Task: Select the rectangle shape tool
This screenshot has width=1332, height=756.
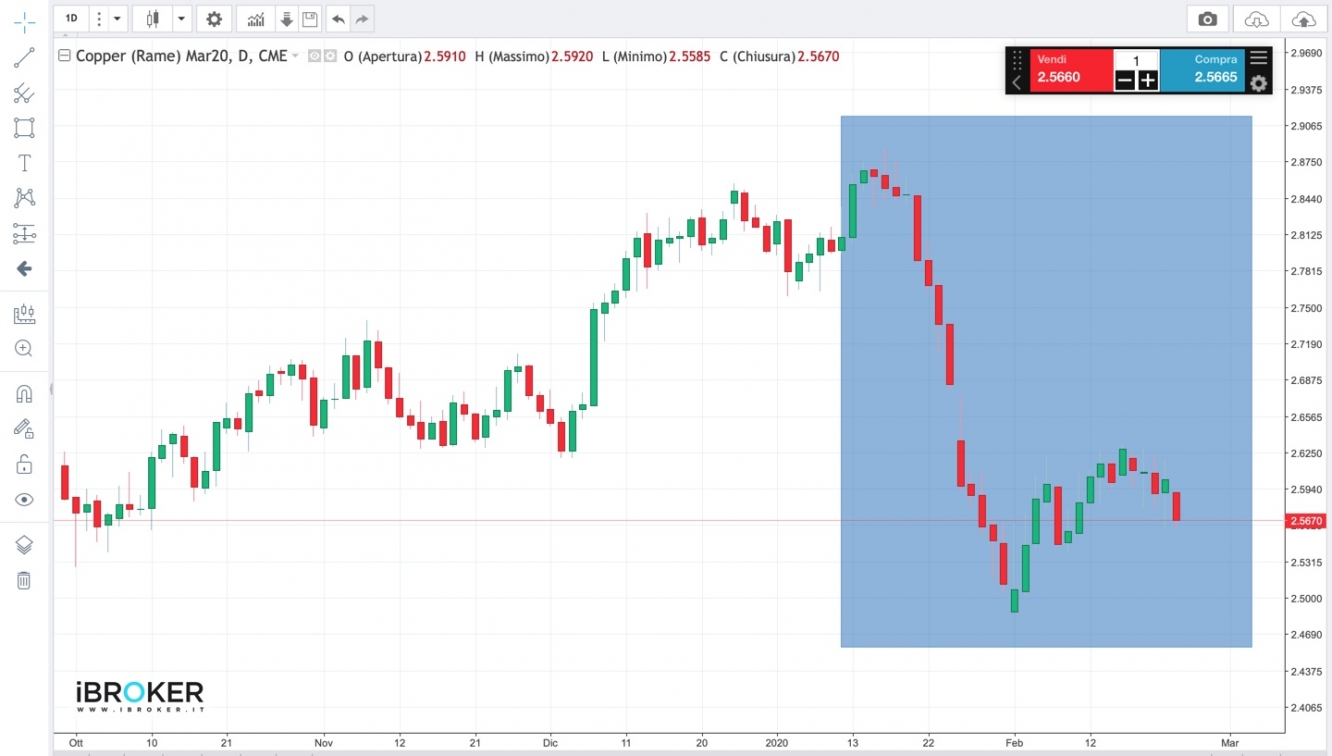Action: 24,128
